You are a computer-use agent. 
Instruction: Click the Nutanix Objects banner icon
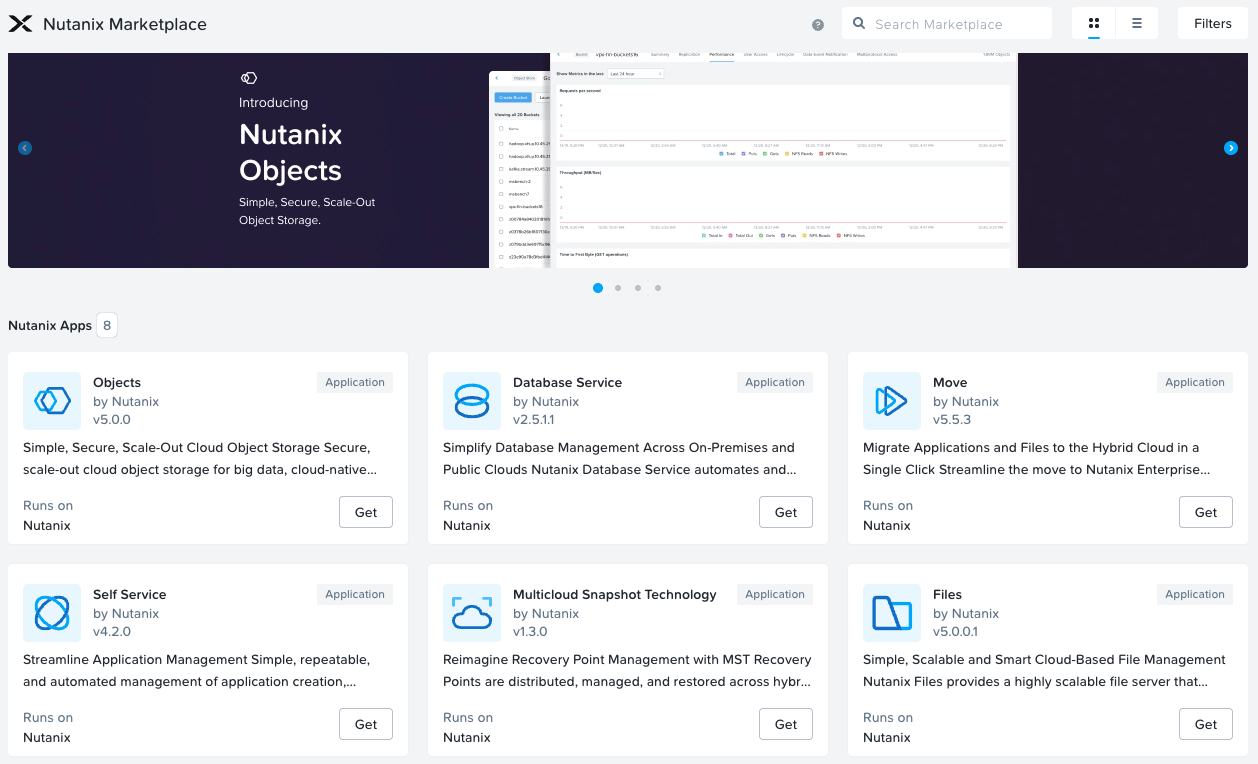[x=249, y=77]
